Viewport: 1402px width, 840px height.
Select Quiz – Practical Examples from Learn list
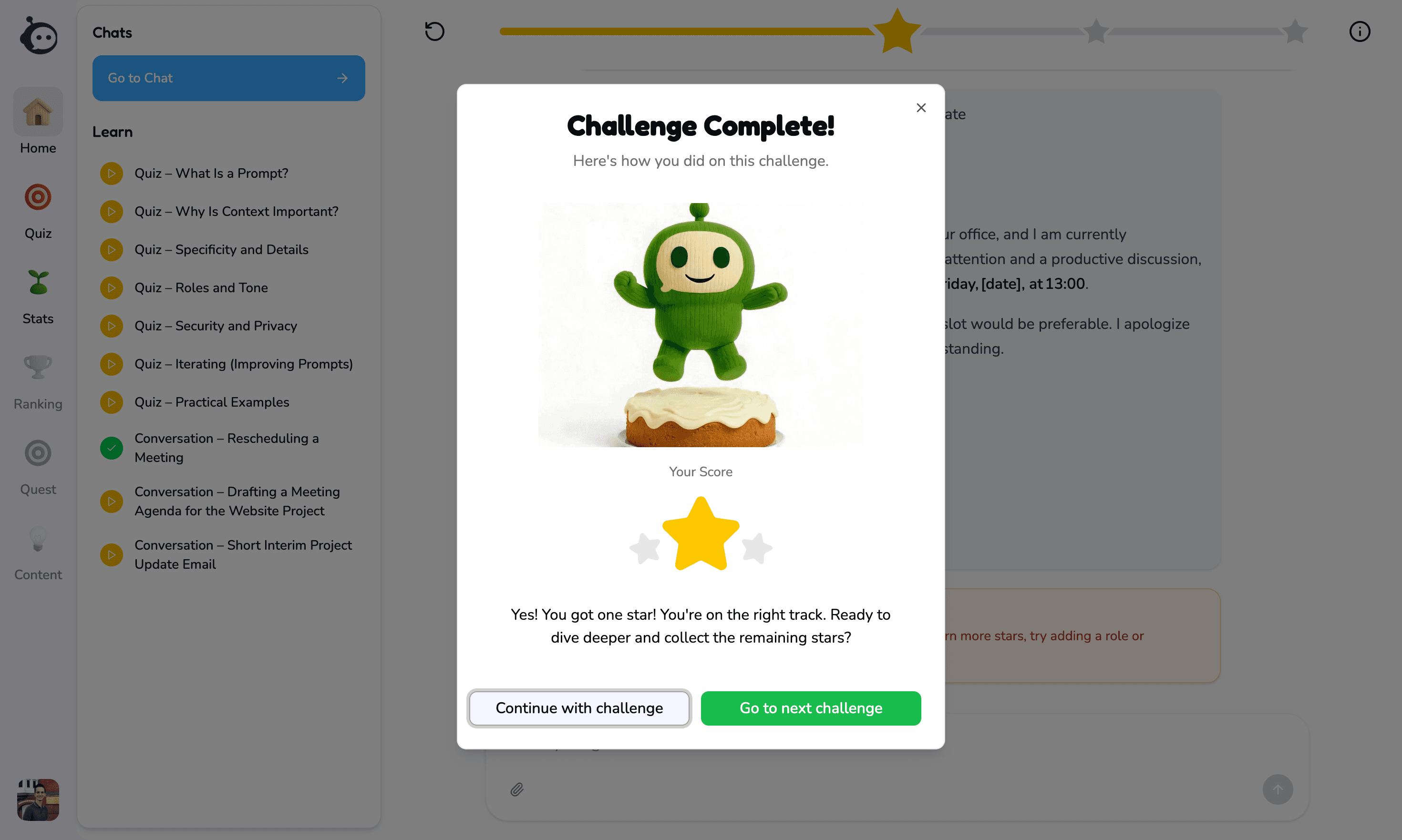112,402
